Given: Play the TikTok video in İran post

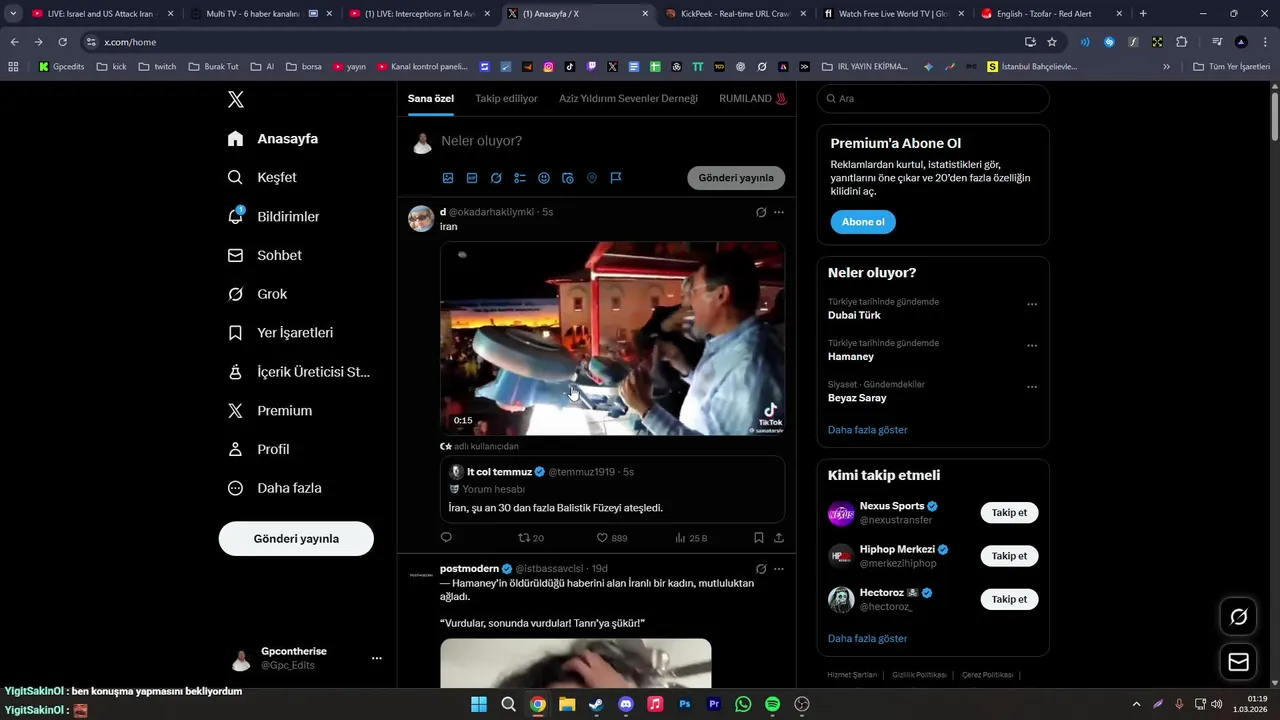Looking at the screenshot, I should [x=612, y=338].
